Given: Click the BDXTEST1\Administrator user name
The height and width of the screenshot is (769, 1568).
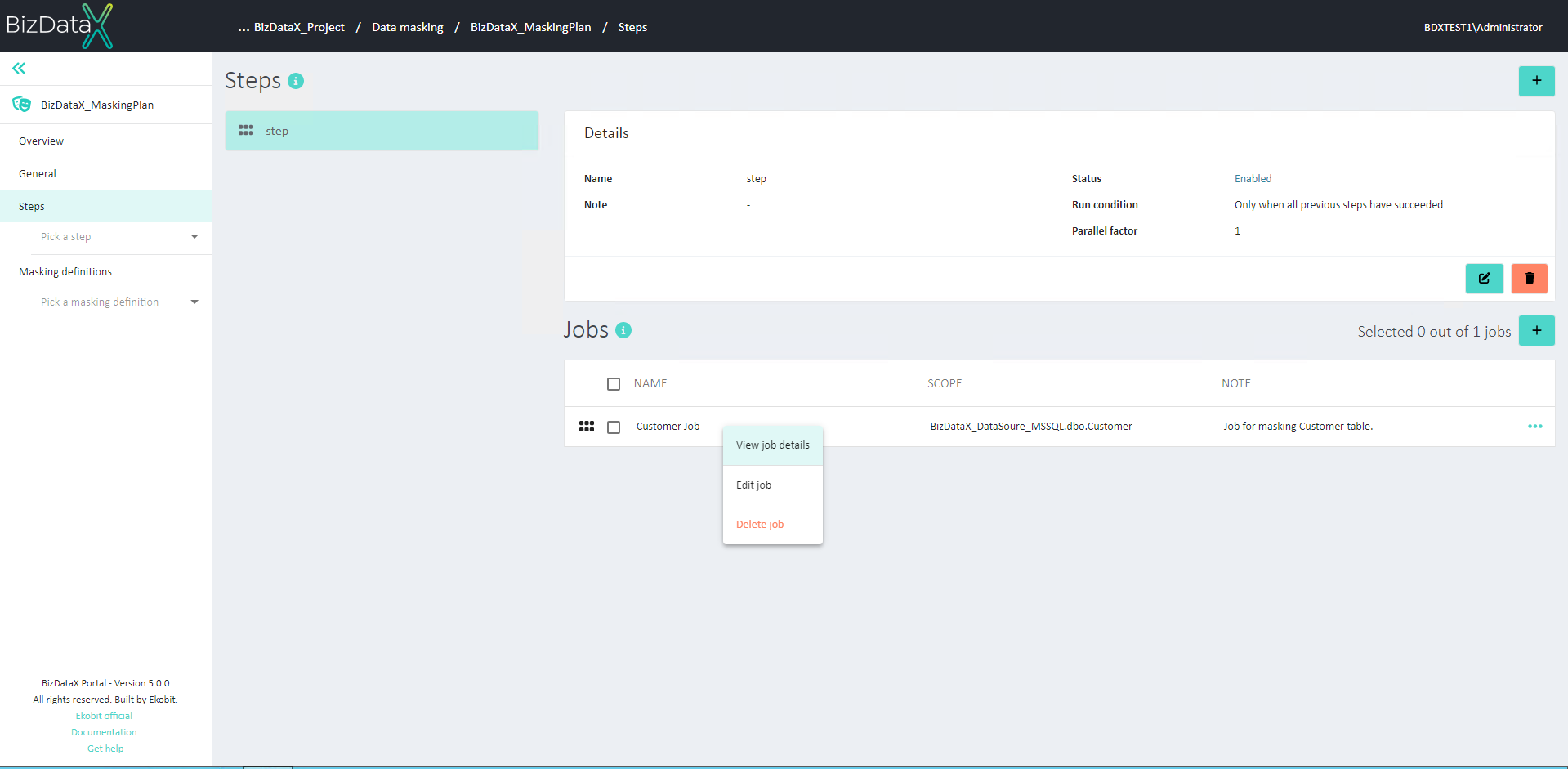Looking at the screenshot, I should click(1483, 27).
